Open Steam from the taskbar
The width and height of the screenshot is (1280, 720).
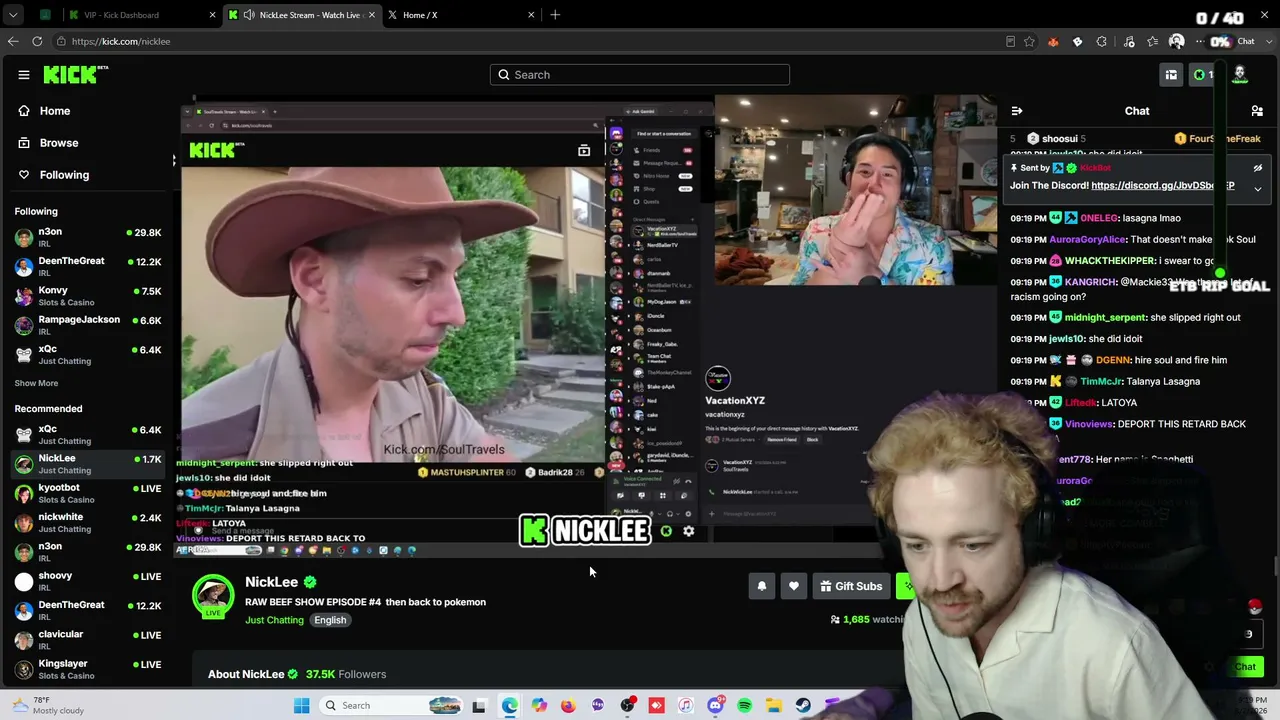point(803,706)
